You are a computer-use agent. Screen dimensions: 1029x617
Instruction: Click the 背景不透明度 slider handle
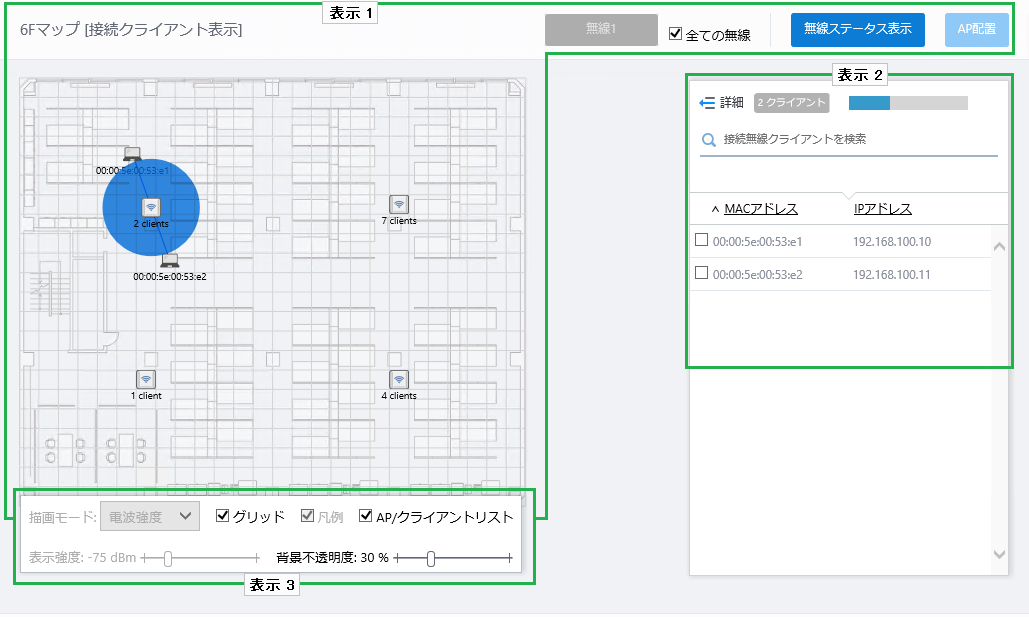(x=431, y=558)
